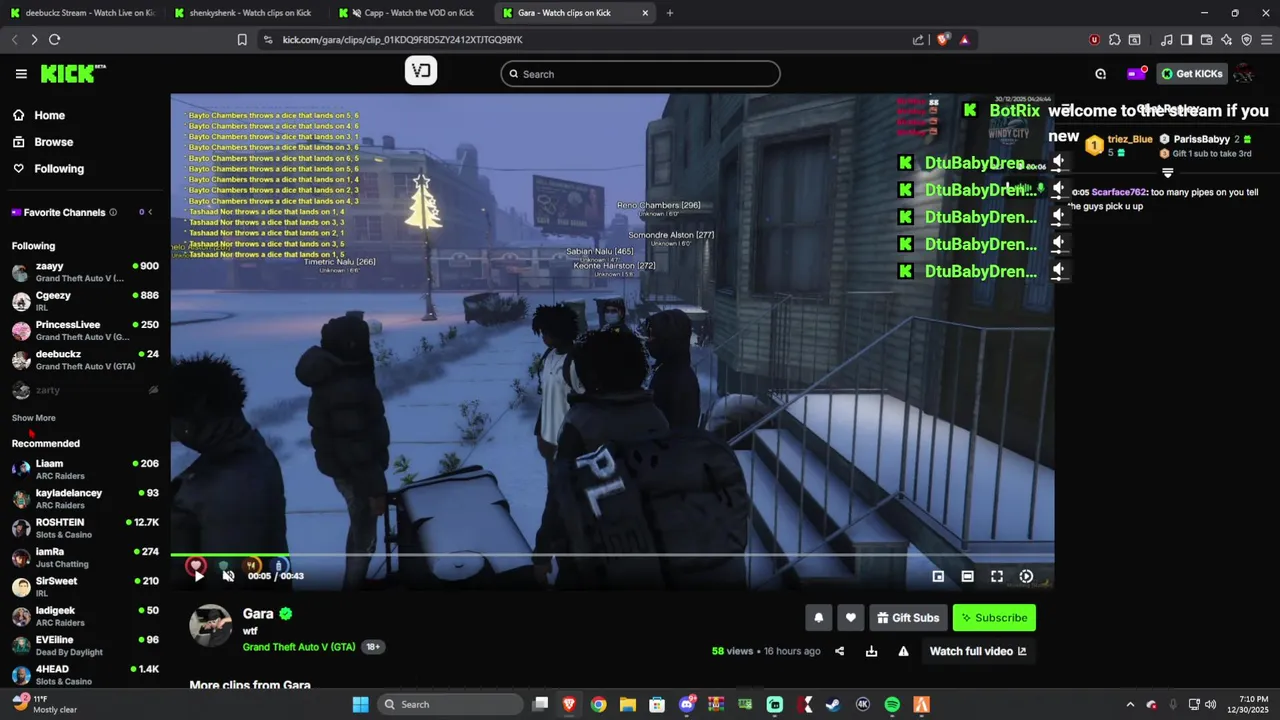Open user profile avatar menu

pos(1244,74)
